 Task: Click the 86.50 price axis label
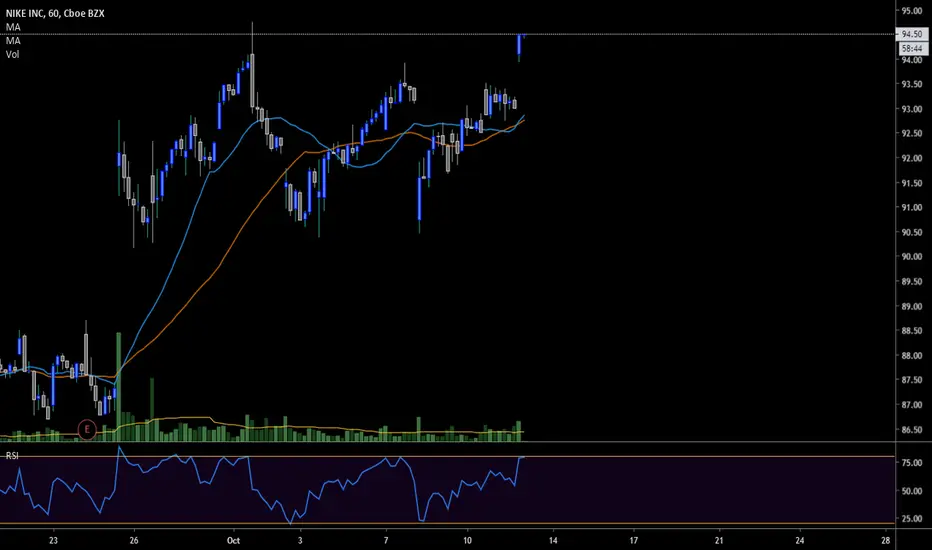912,429
